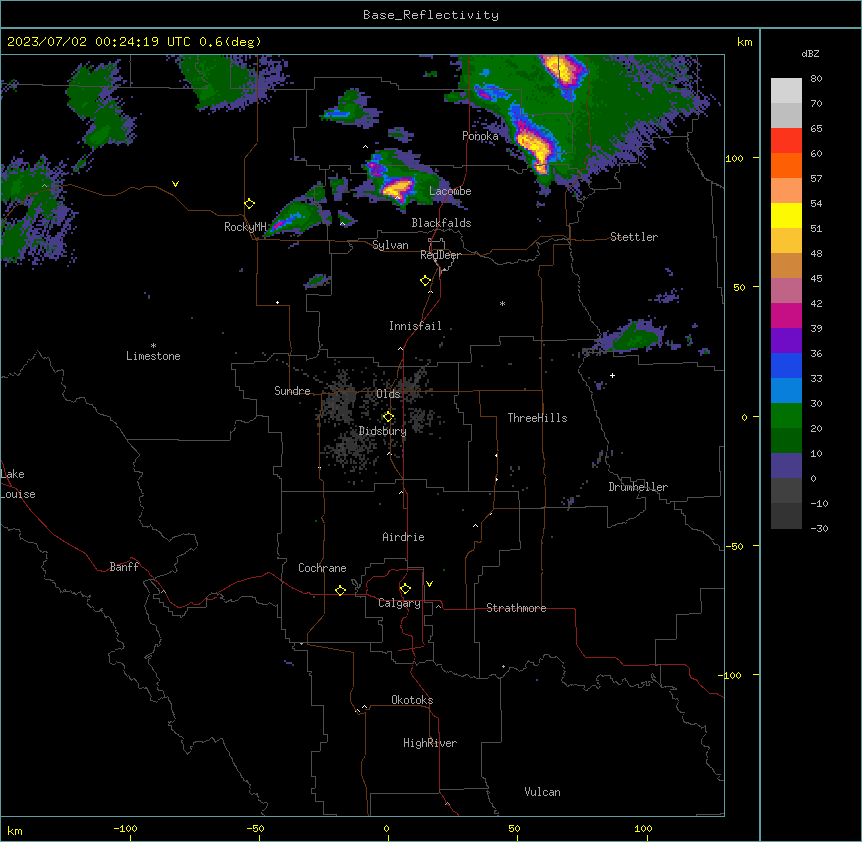The width and height of the screenshot is (862, 842).
Task: Select the yellow diamond marker south of RedDeer
Action: [x=426, y=281]
